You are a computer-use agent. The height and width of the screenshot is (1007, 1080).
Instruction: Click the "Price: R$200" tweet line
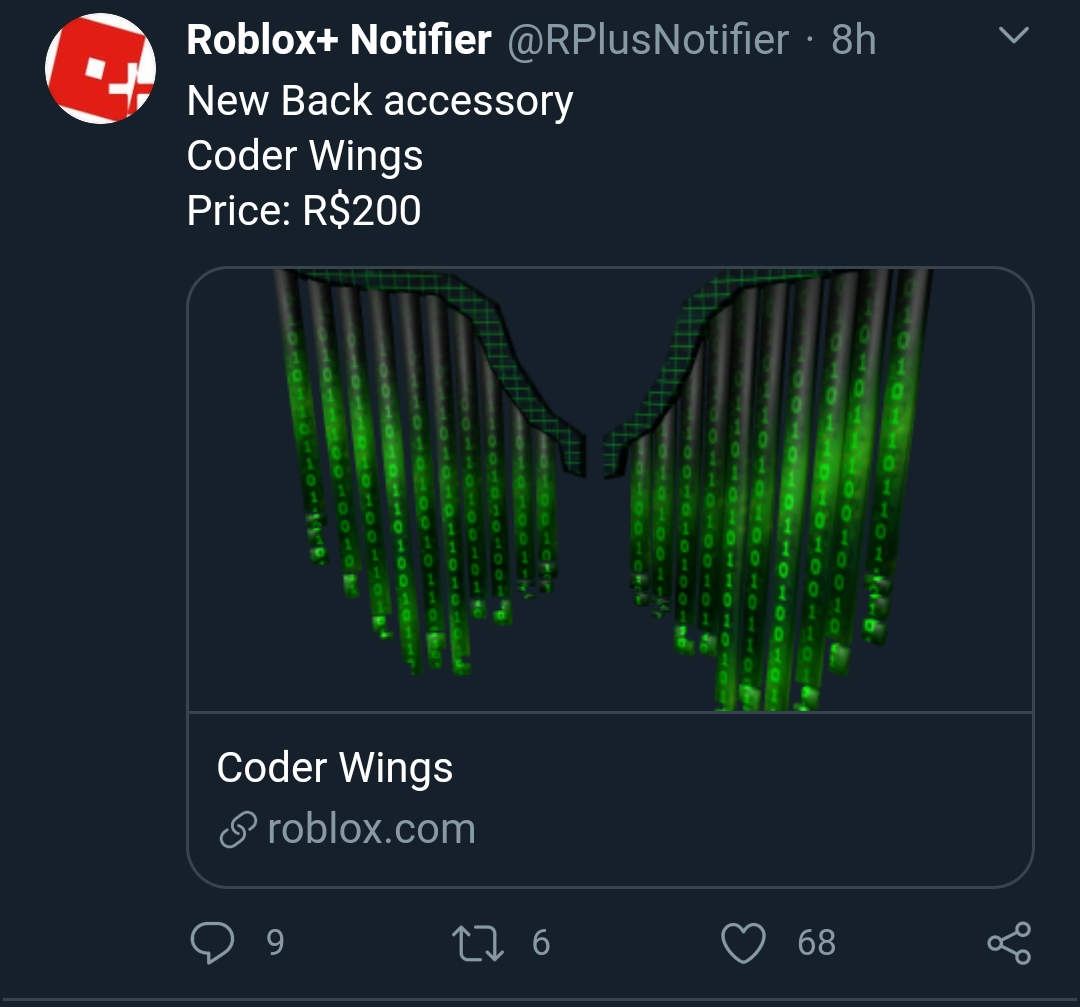[x=304, y=210]
